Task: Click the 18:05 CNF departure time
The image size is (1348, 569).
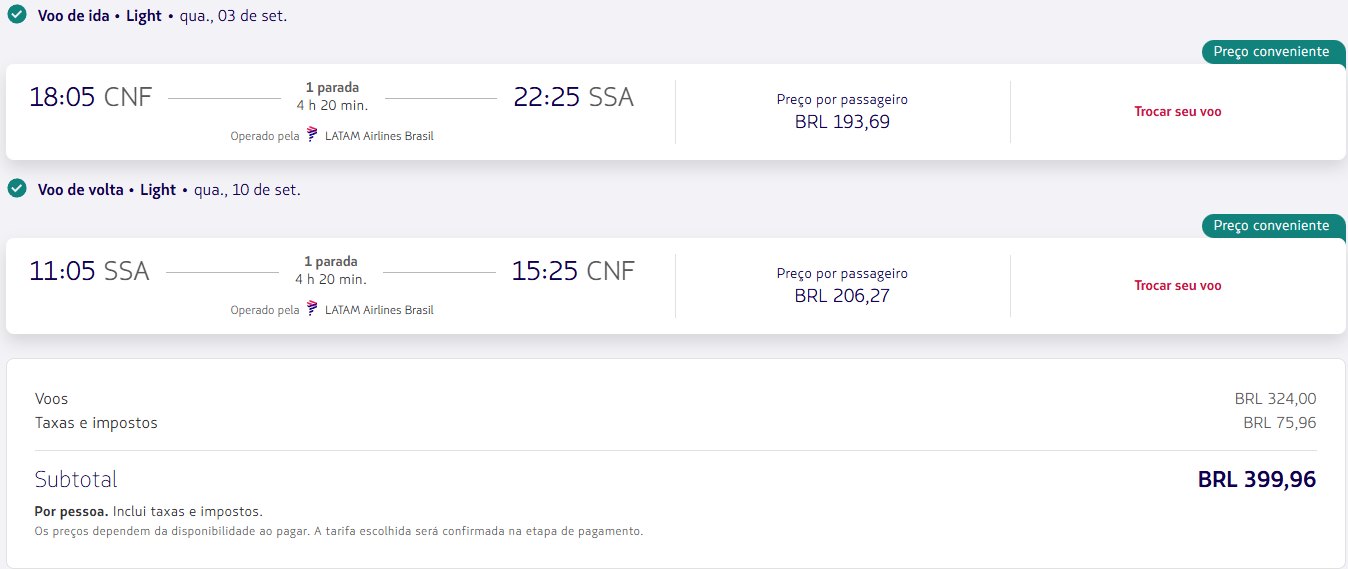Action: (x=91, y=97)
